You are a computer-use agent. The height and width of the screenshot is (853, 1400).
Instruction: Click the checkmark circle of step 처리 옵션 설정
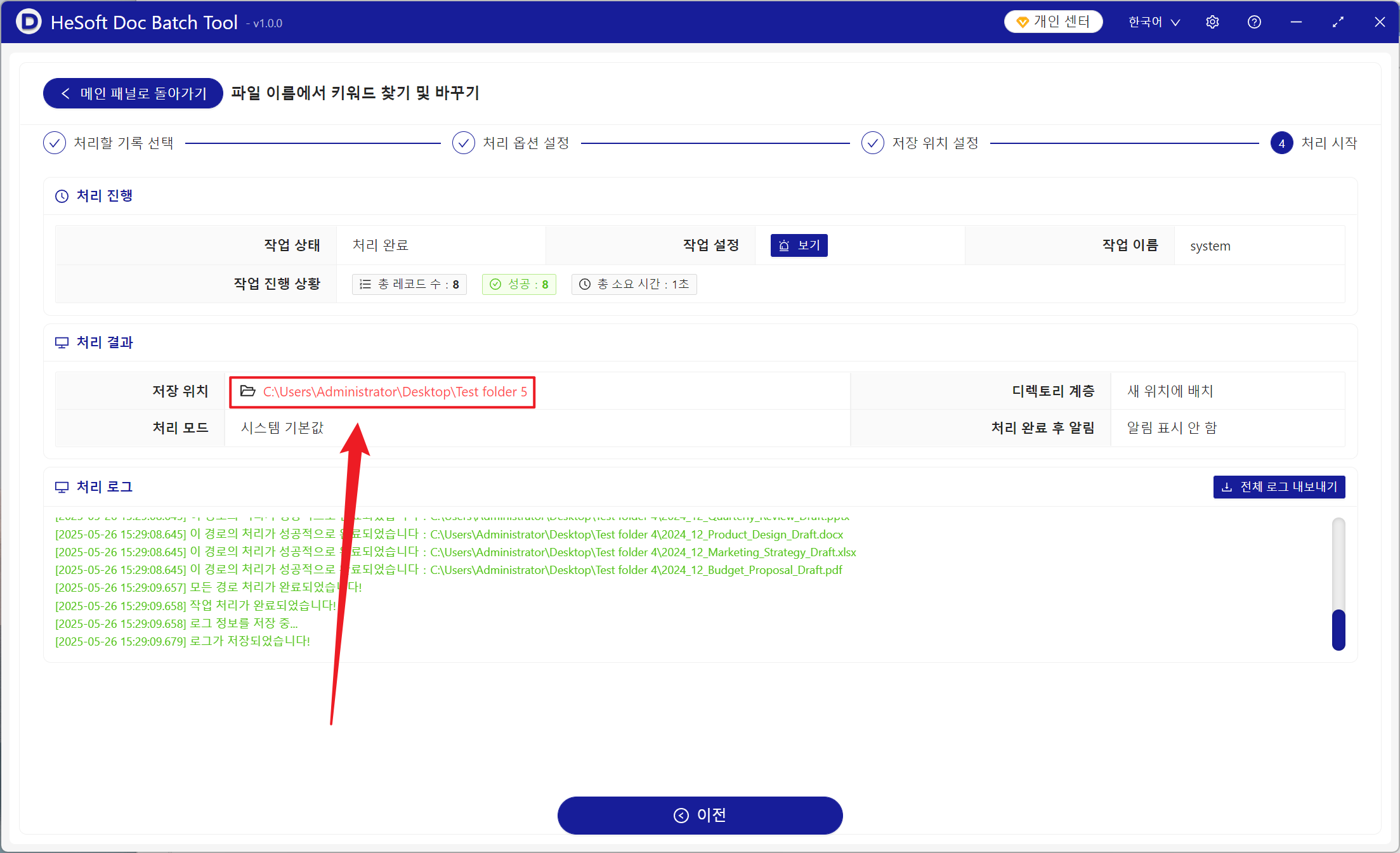click(x=464, y=143)
